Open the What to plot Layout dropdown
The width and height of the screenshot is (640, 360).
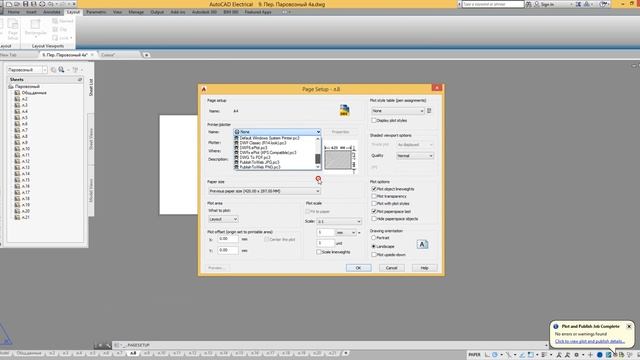pyautogui.click(x=223, y=219)
